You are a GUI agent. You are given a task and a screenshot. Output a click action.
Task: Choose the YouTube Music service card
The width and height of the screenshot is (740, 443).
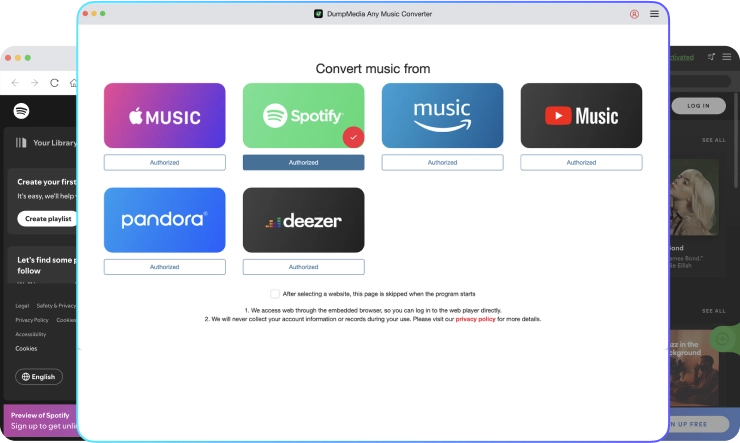click(581, 116)
